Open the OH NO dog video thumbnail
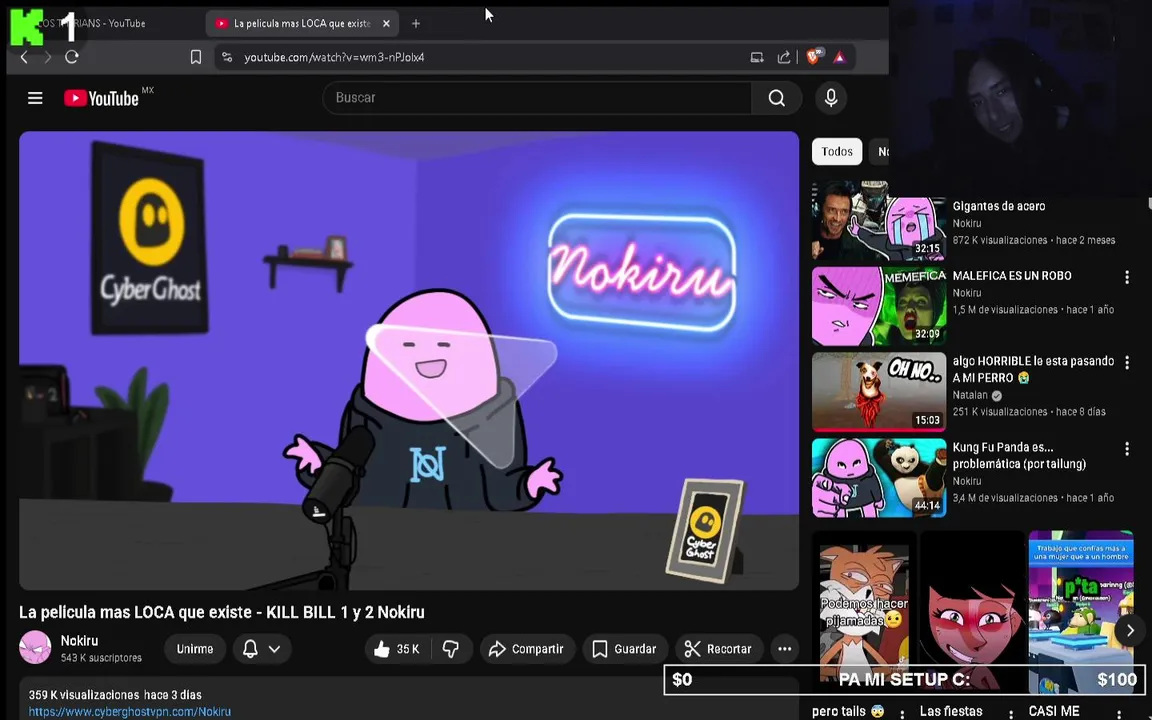Screen dimensions: 1152x720 (x=879, y=392)
